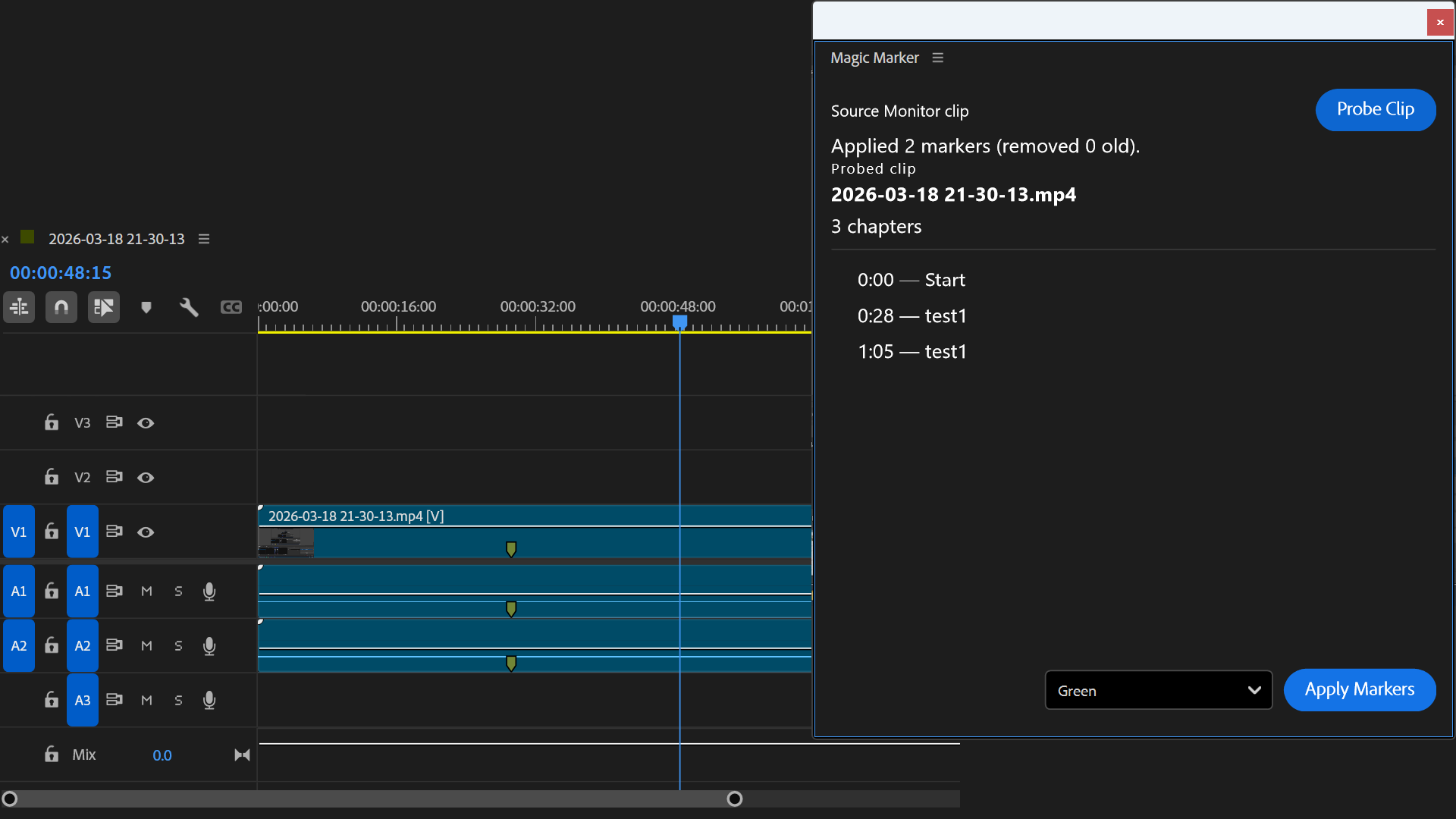Toggle lock on track V1
1456x819 pixels.
(52, 532)
